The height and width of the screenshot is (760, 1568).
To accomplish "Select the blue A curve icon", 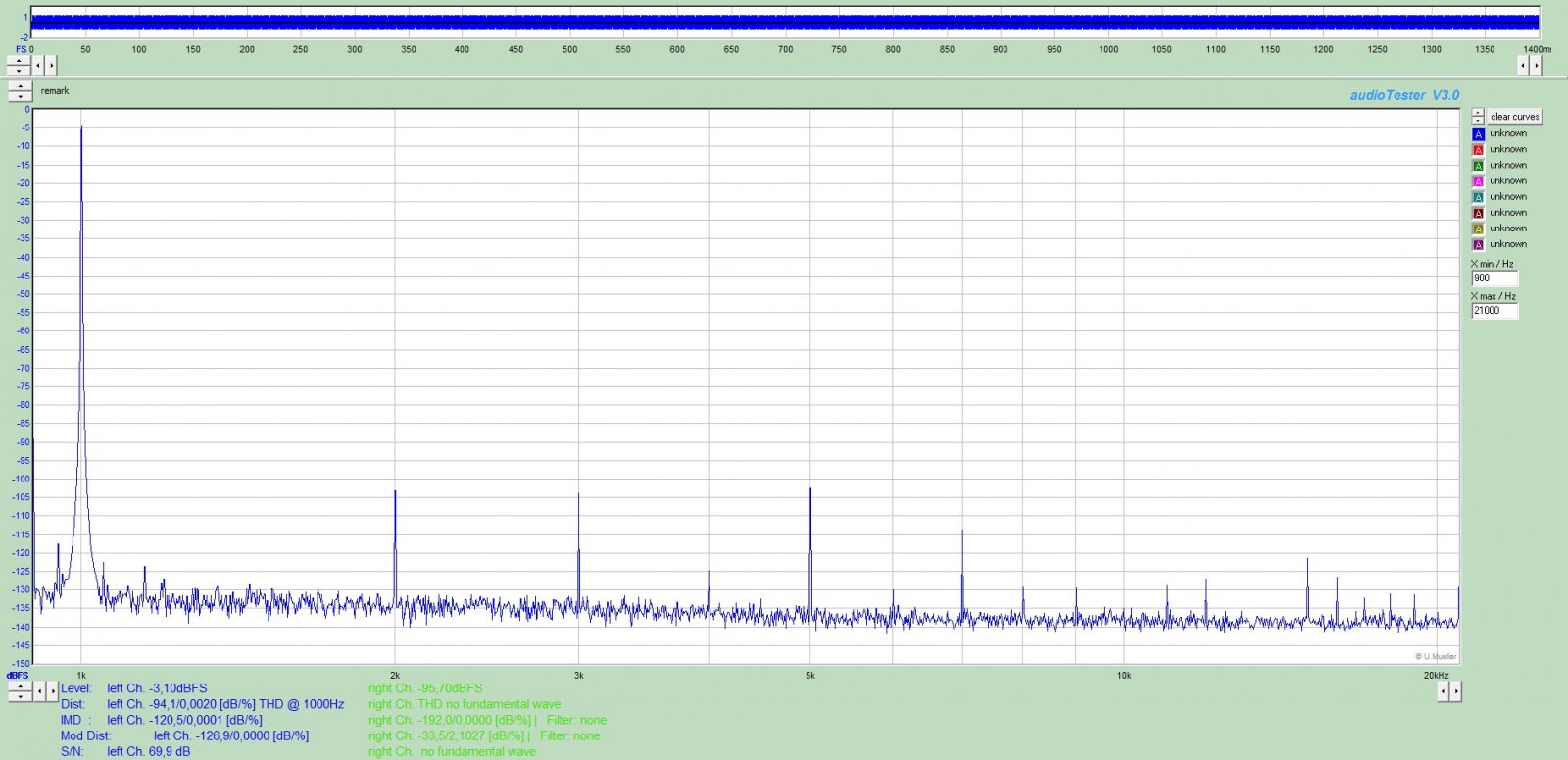I will (1478, 134).
